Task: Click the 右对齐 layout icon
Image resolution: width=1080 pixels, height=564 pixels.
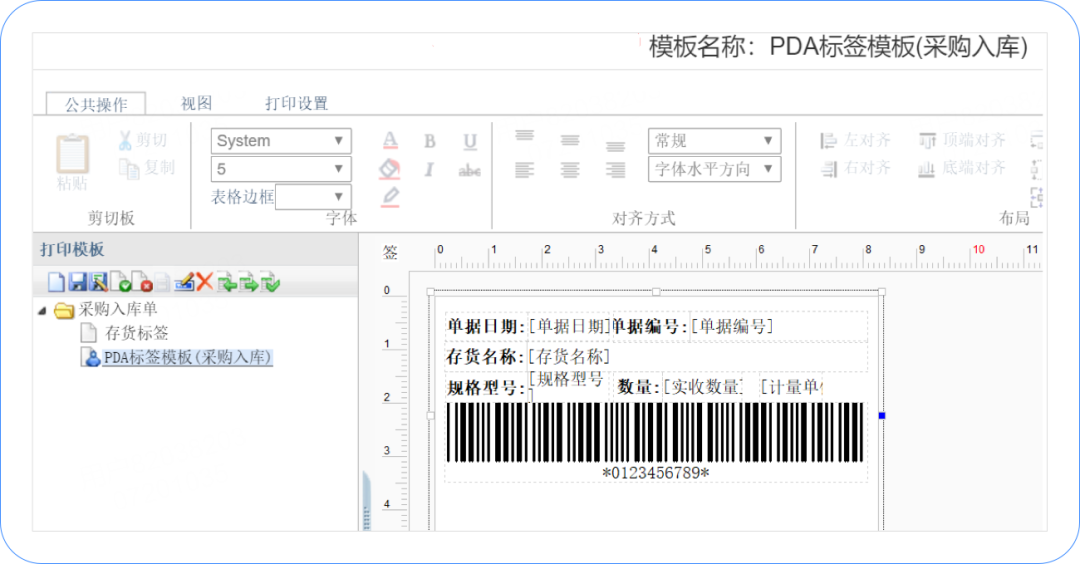Action: point(829,168)
